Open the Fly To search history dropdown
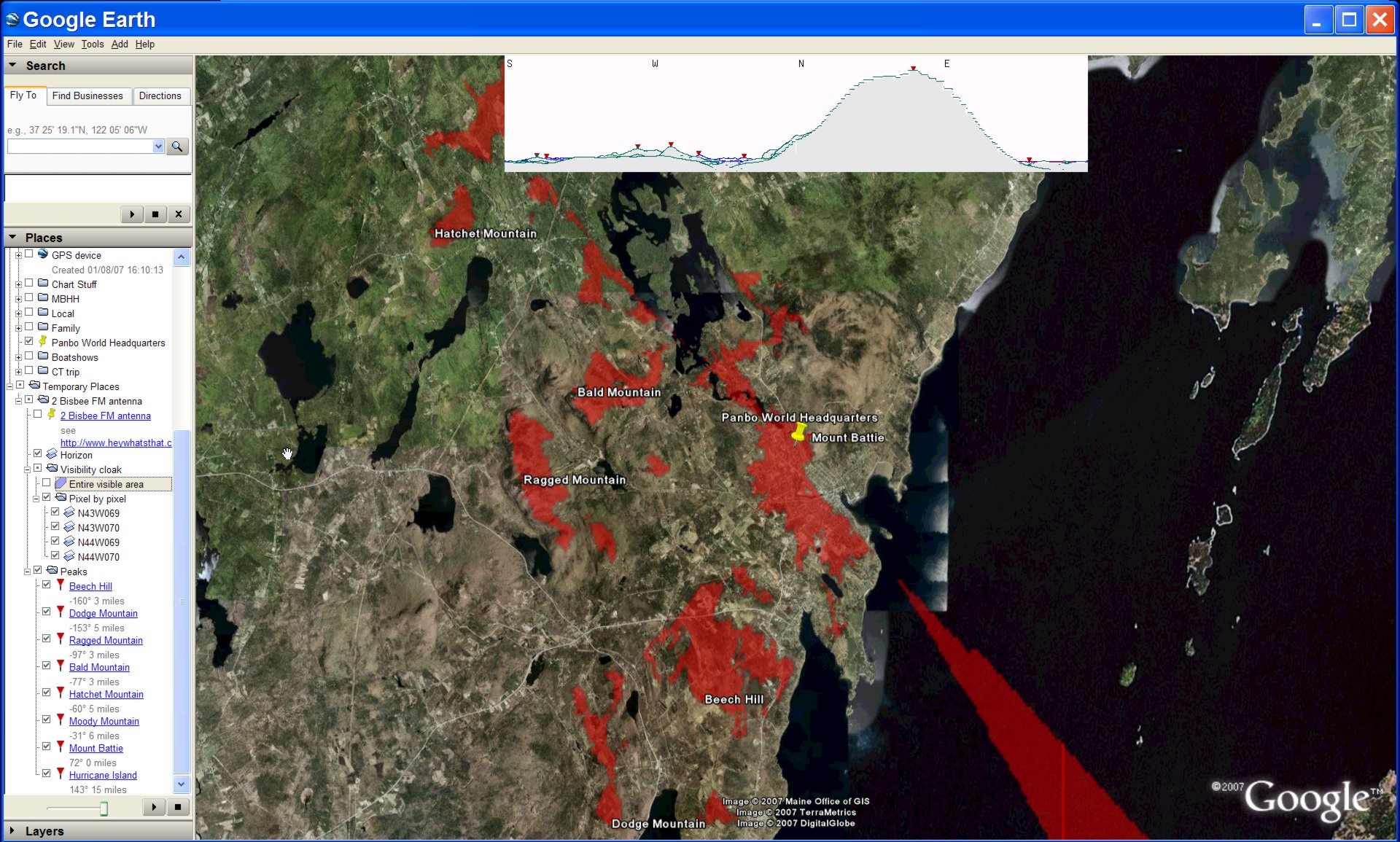This screenshot has width=1400, height=842. (x=158, y=147)
